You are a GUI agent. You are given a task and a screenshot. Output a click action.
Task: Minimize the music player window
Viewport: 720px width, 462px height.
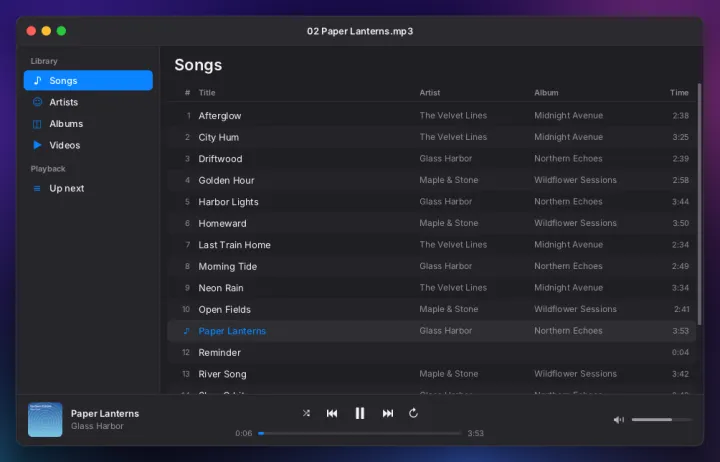pyautogui.click(x=46, y=31)
